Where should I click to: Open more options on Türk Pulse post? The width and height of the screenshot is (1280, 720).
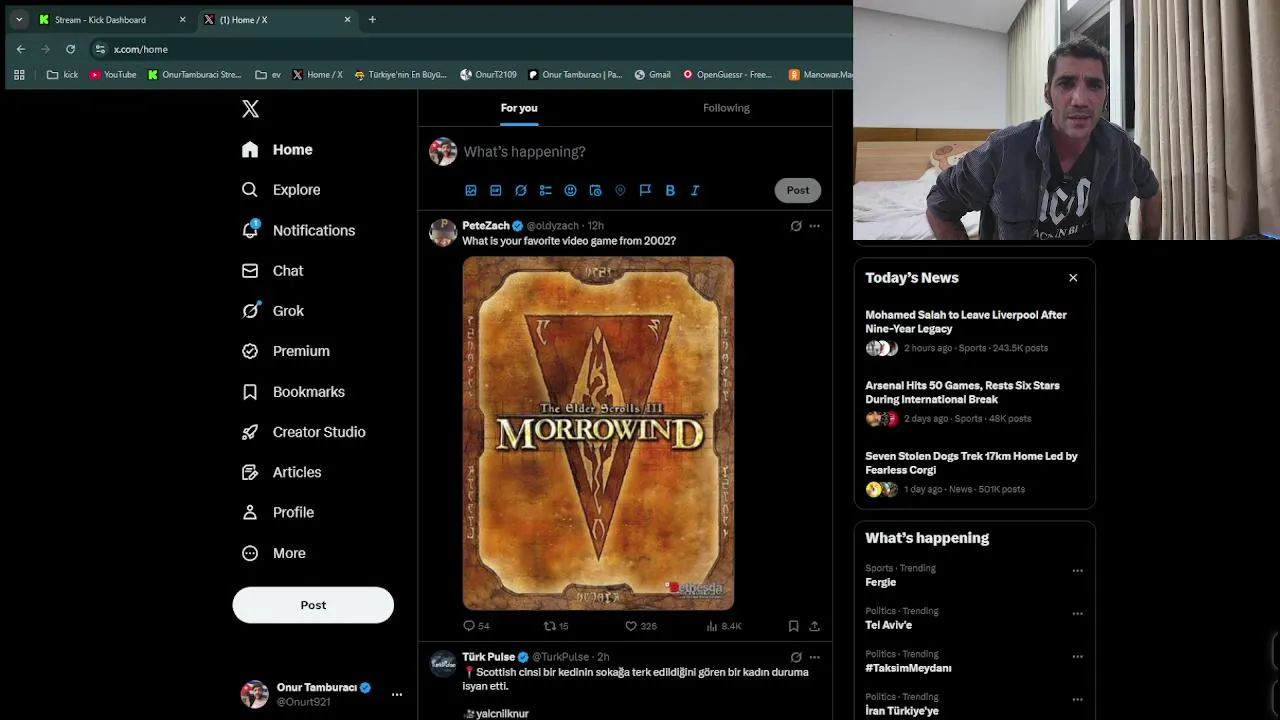[x=814, y=657]
